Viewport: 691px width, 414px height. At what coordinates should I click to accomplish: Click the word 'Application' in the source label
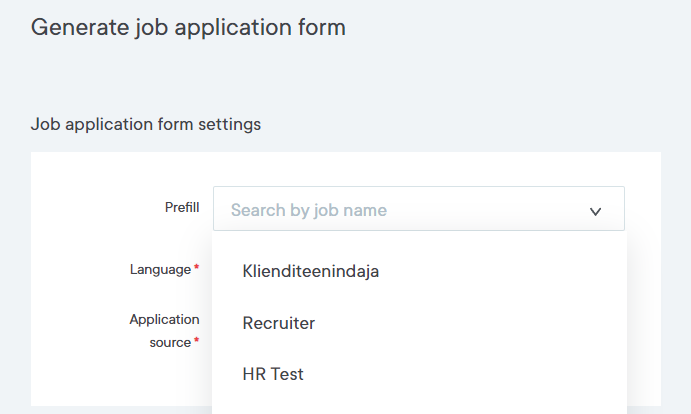164,319
